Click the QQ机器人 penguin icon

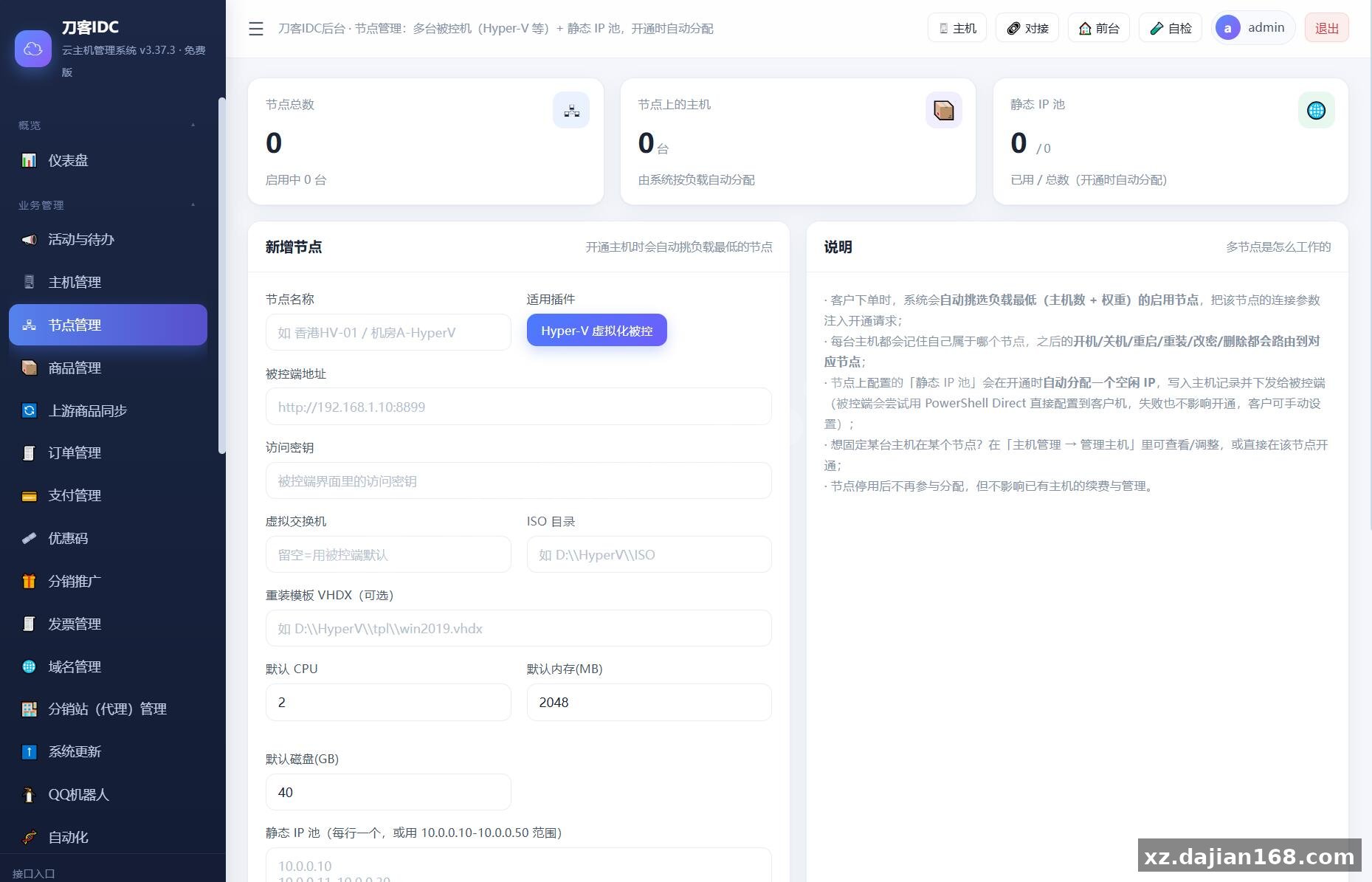[x=29, y=794]
